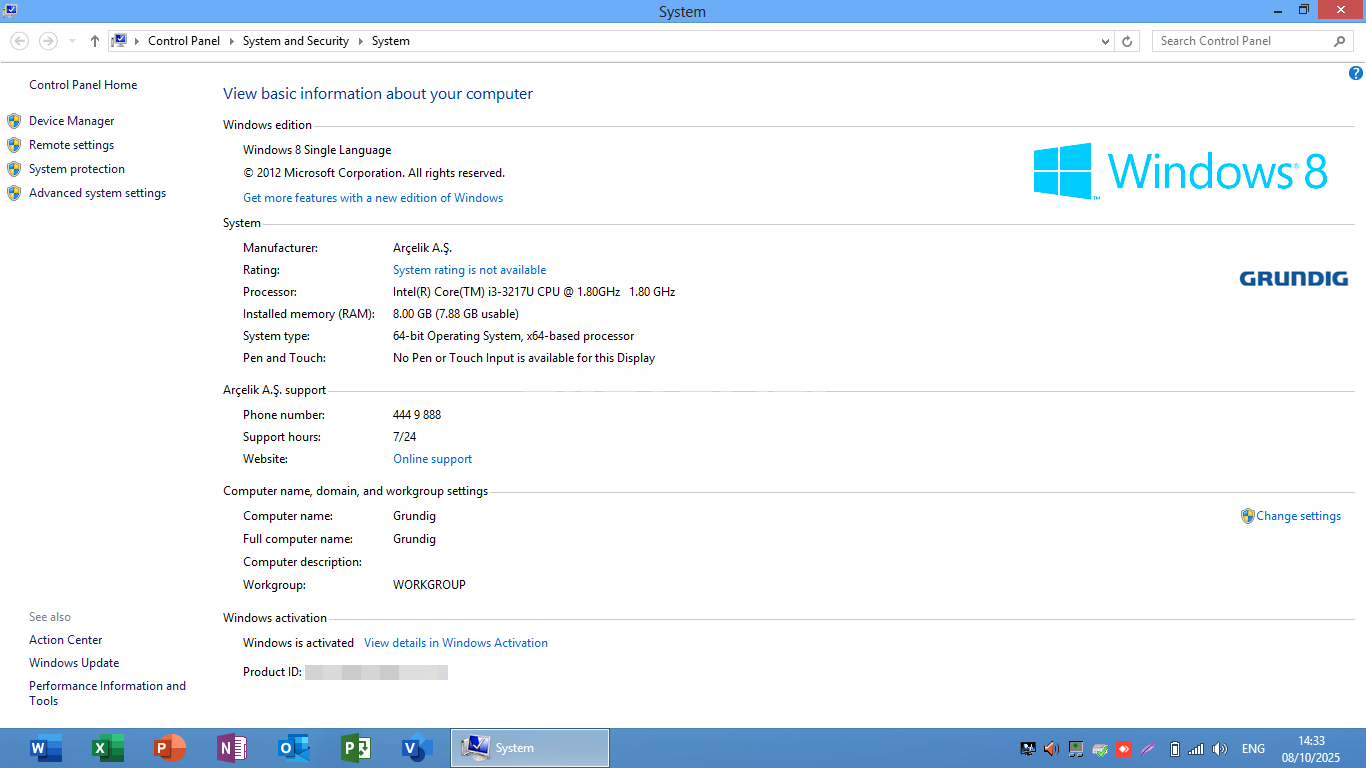Open the address bar history dropdown
This screenshot has width=1366, height=768.
coord(1105,41)
